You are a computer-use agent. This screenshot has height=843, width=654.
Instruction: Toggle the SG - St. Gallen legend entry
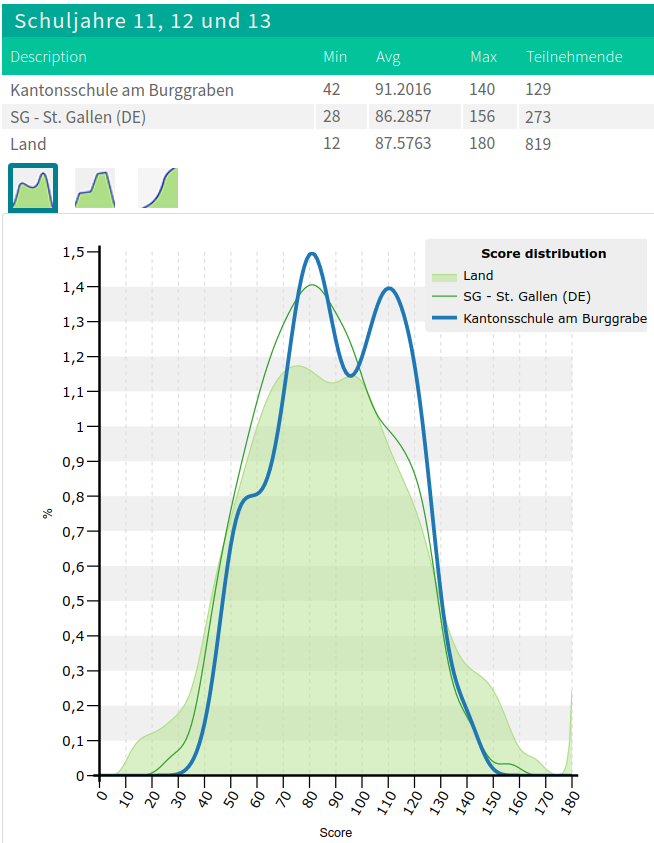coord(526,297)
